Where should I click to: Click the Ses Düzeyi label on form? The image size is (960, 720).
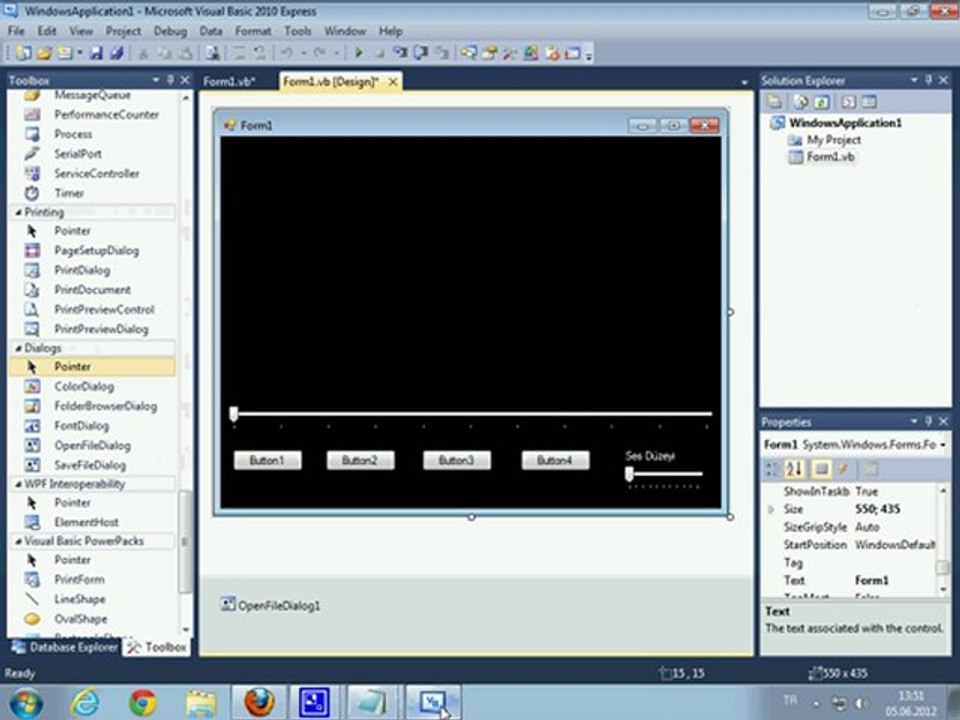coord(650,456)
